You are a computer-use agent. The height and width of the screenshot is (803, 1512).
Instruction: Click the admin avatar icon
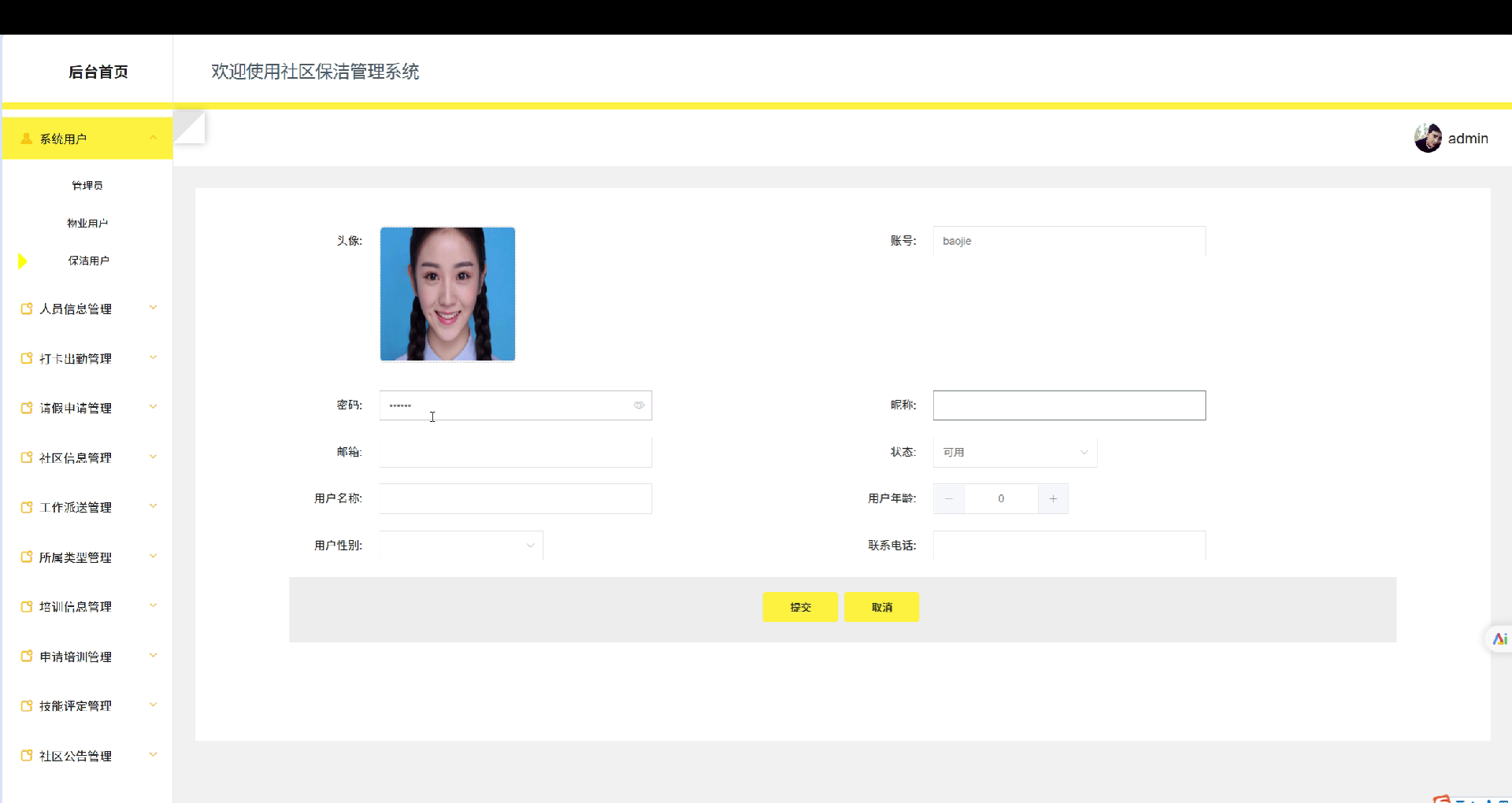point(1428,138)
